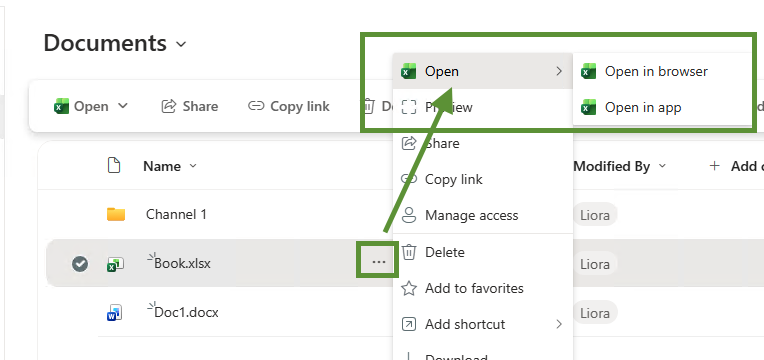Click the Add column plus icon
This screenshot has width=764, height=360.
point(714,166)
